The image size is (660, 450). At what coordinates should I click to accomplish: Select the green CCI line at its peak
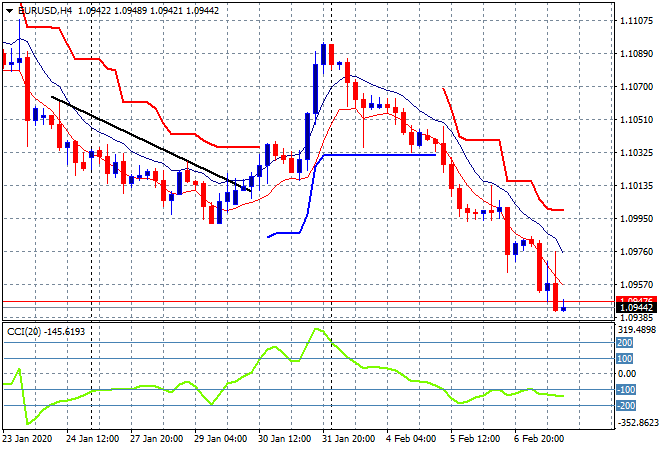[x=318, y=329]
